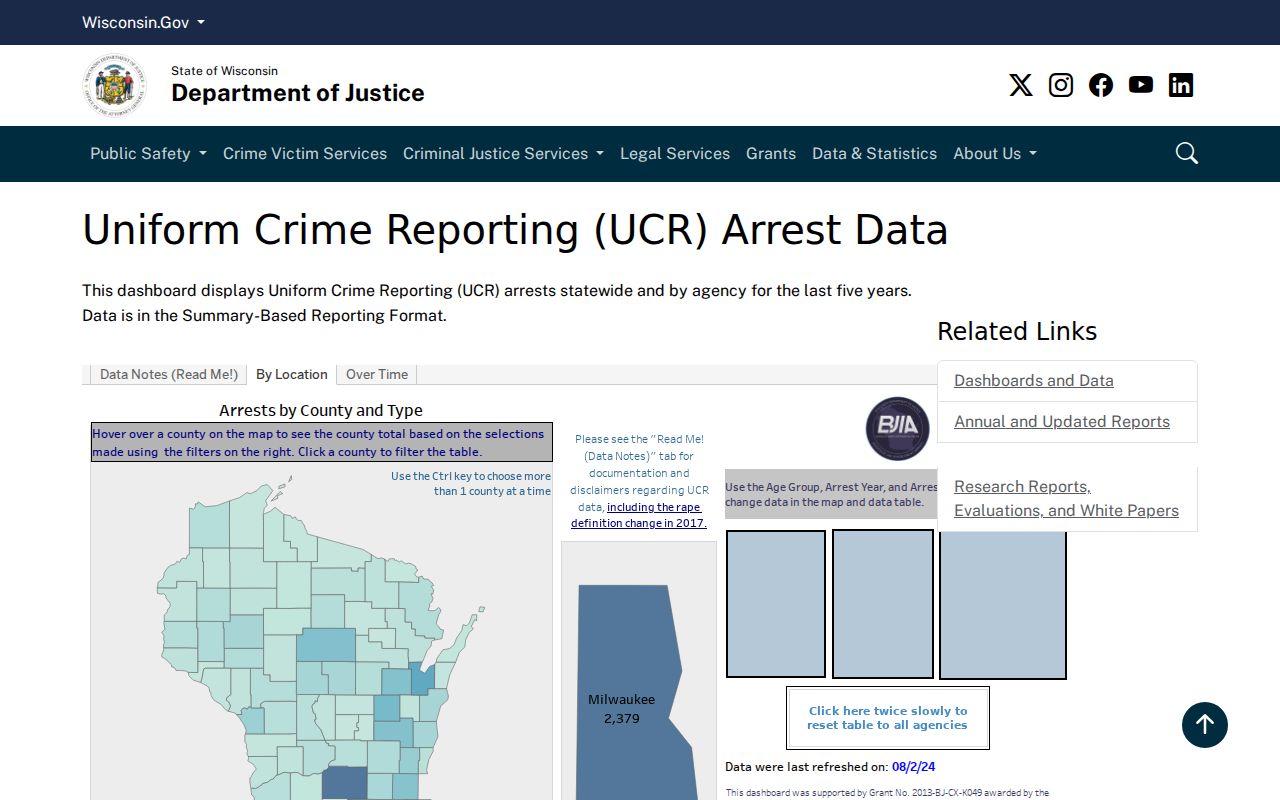Open Research Reports, Evaluations, and White Papers
Screen dimensions: 1280x800
click(x=1066, y=498)
